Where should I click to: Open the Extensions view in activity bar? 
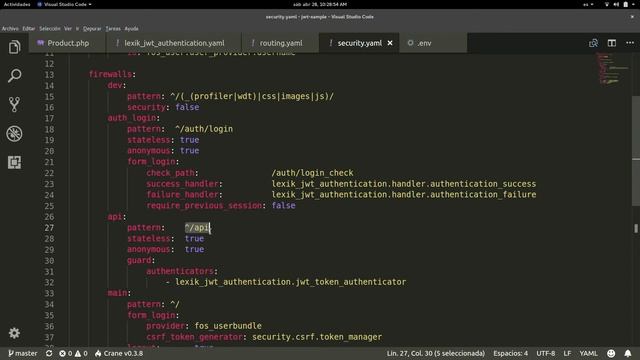point(14,162)
